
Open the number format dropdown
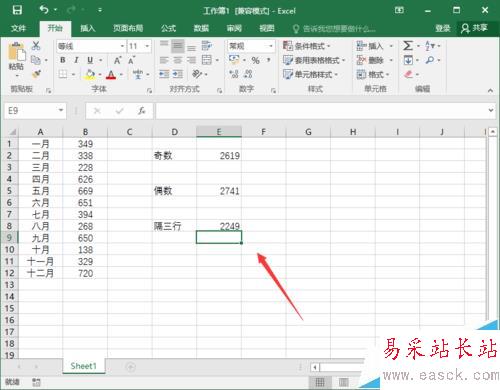[271, 46]
